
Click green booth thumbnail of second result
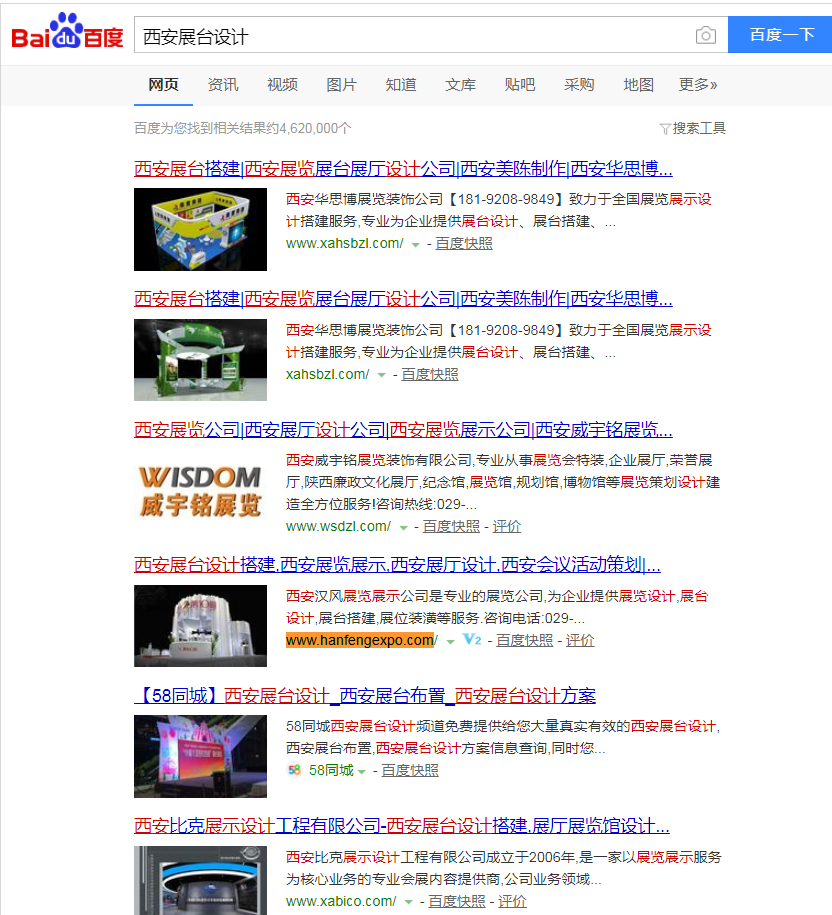[x=200, y=360]
